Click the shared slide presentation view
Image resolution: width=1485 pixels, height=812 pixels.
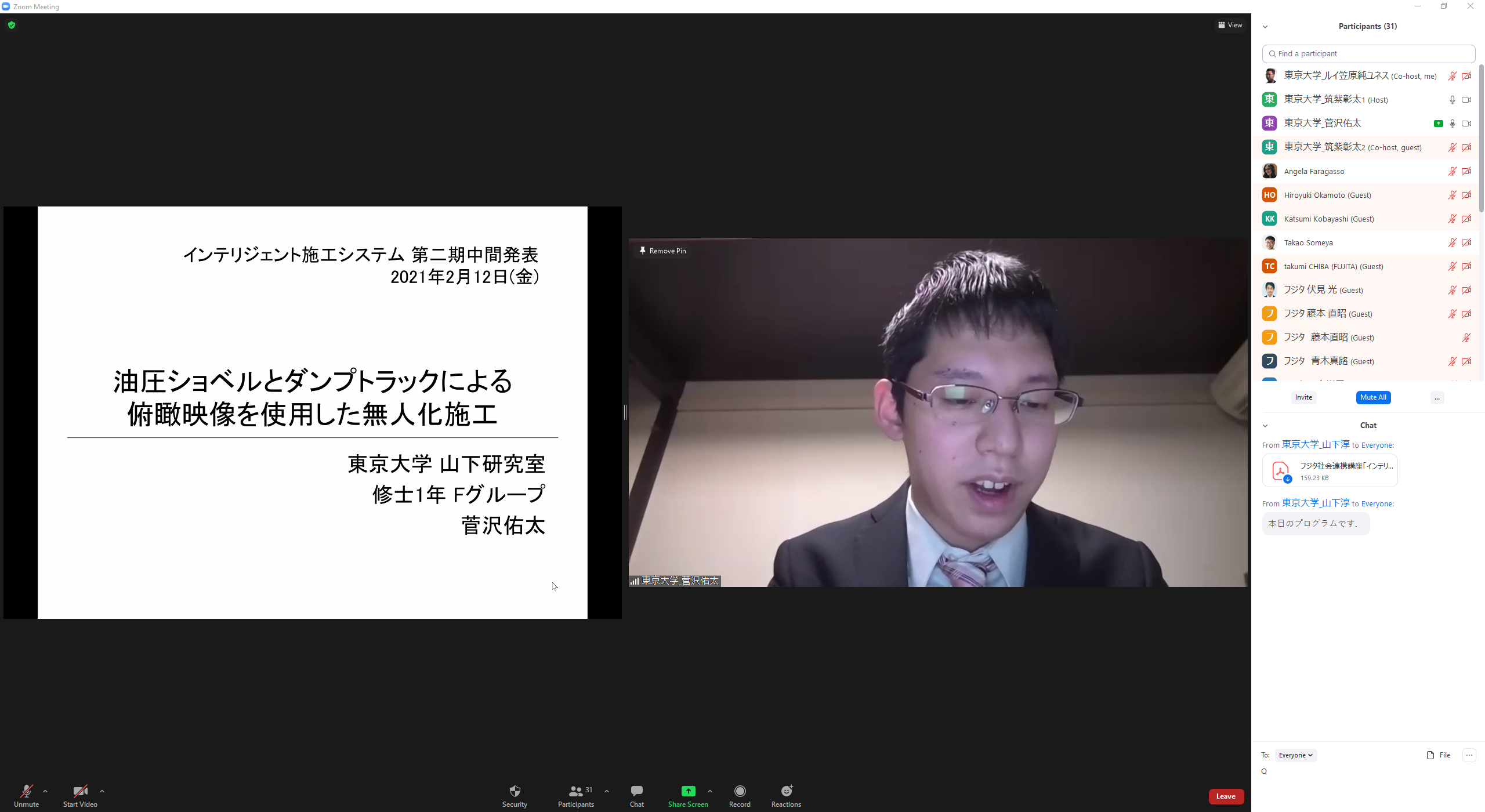pos(313,412)
